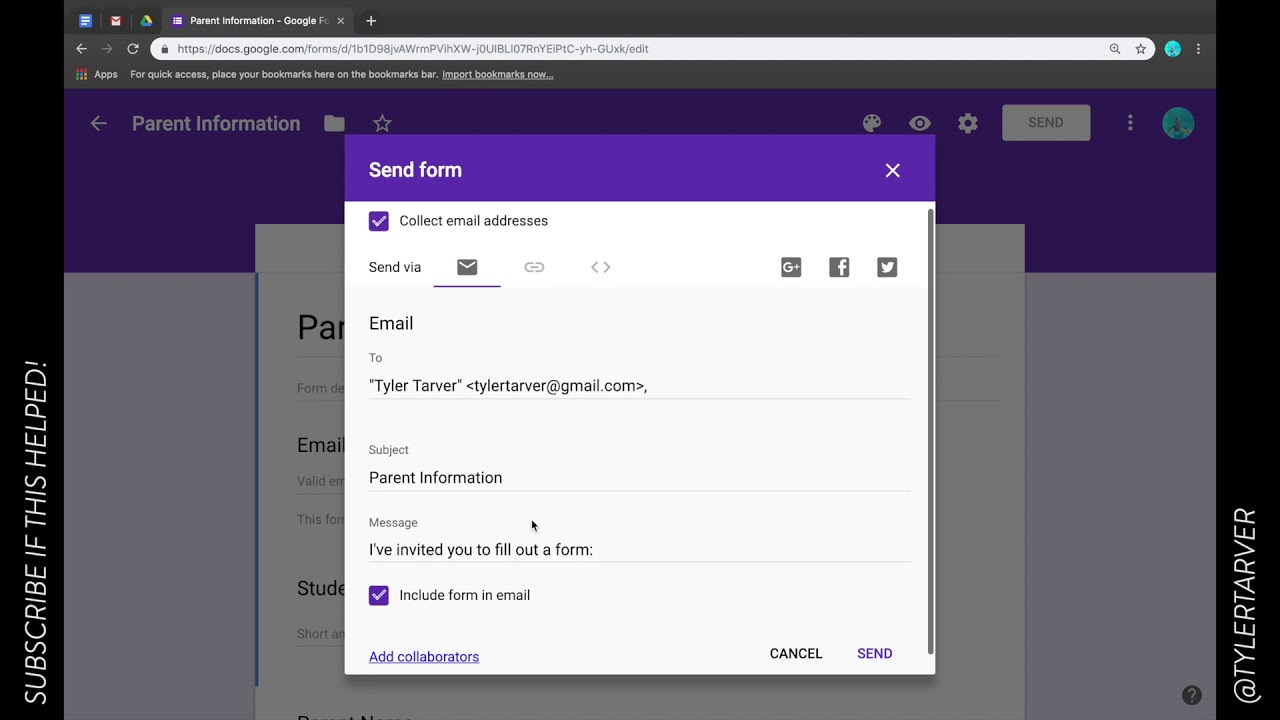Share form on Twitter
Image resolution: width=1280 pixels, height=720 pixels.
point(887,267)
